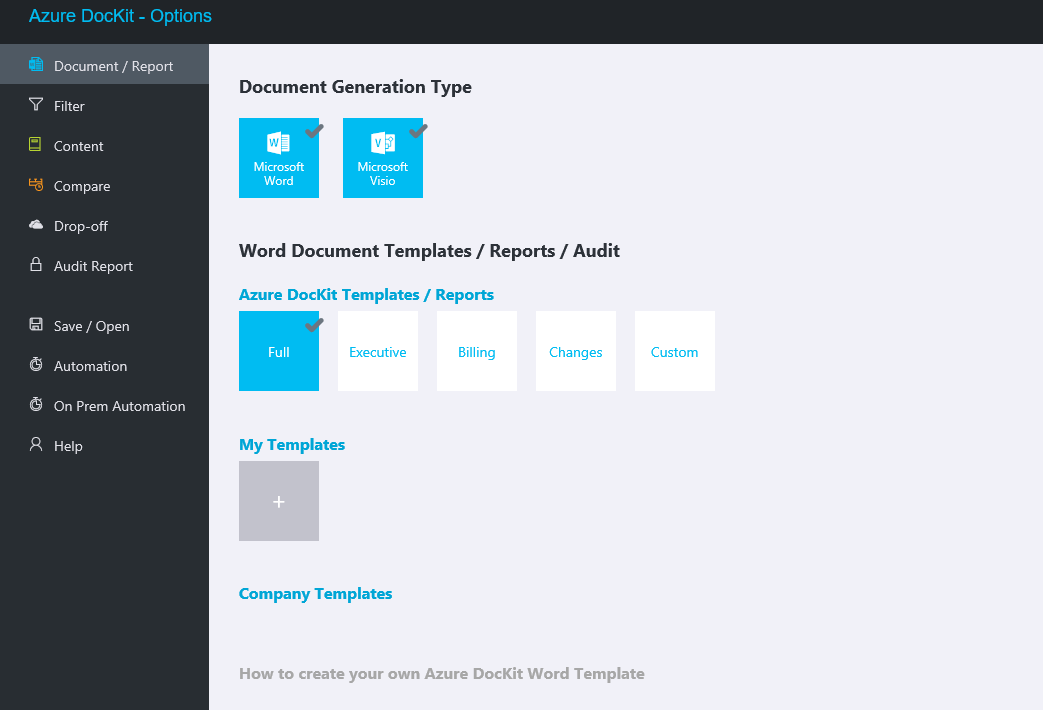
Task: Click the Full template checkmark
Action: click(315, 324)
